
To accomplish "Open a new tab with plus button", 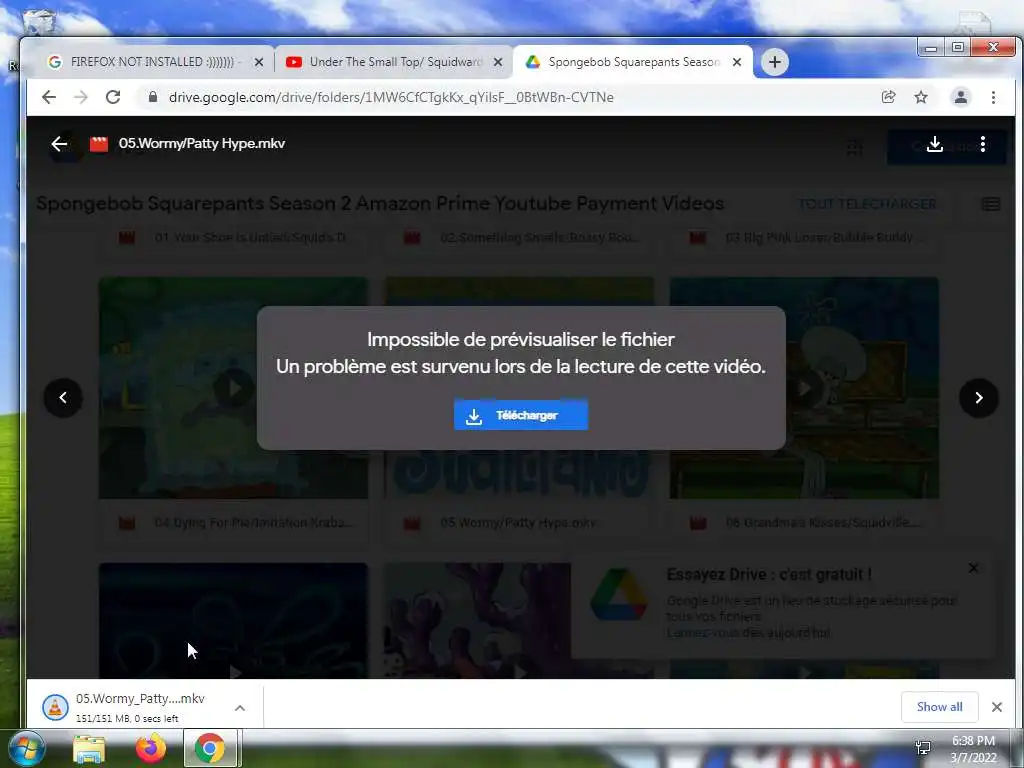I will [775, 62].
